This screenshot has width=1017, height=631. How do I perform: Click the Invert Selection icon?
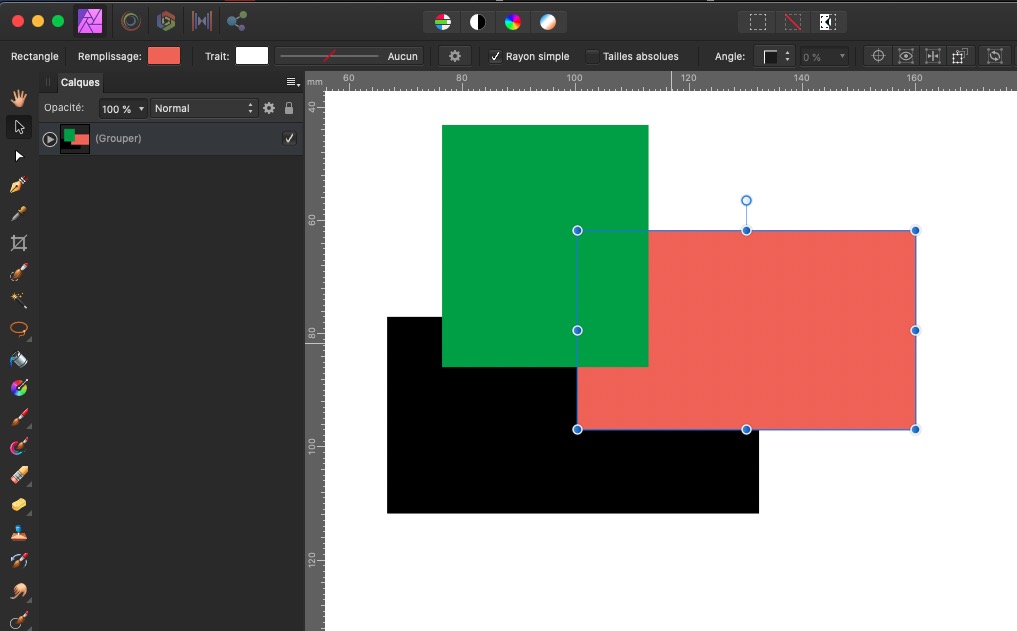tap(828, 22)
